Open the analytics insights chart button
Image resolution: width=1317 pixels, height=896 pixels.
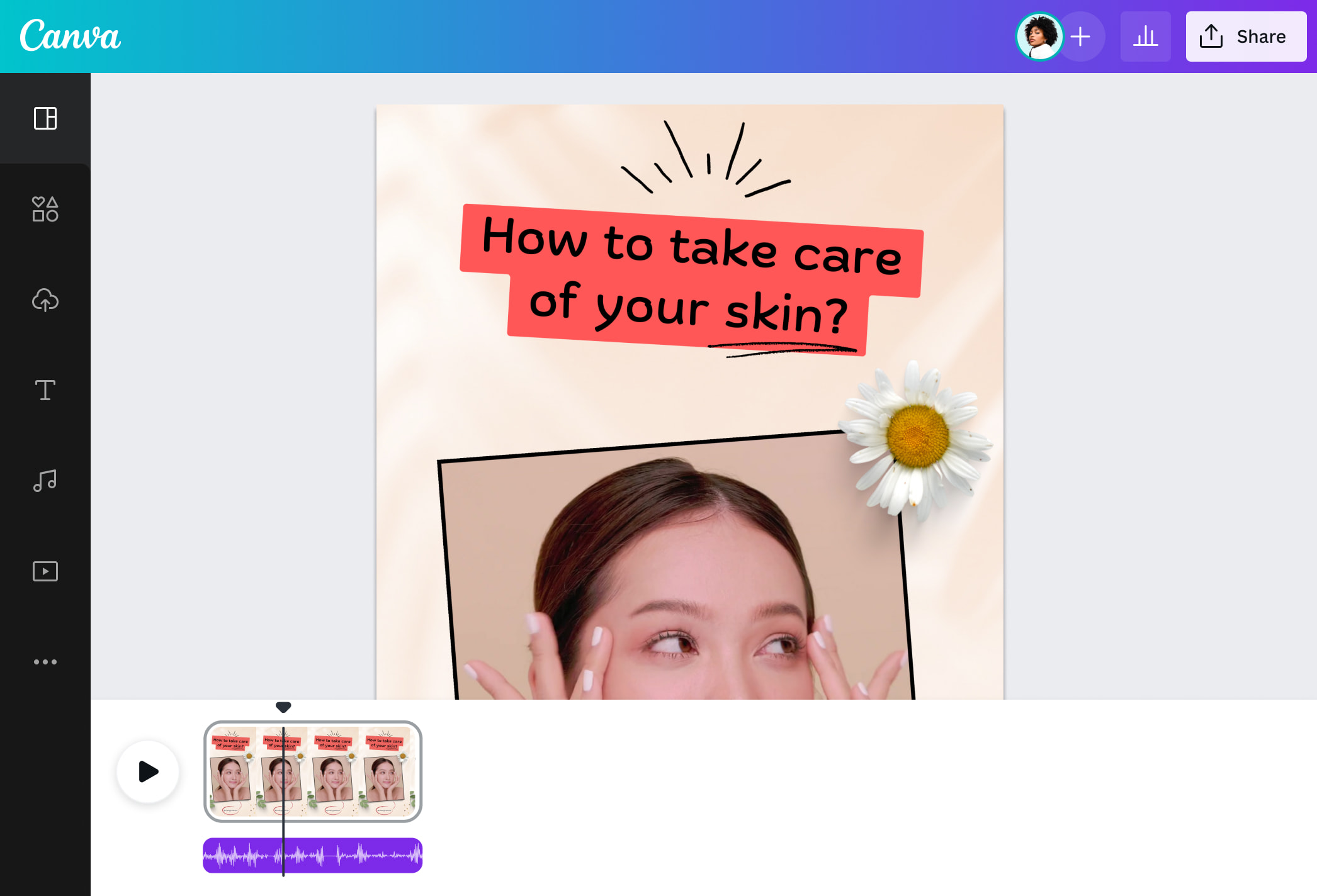click(1145, 36)
